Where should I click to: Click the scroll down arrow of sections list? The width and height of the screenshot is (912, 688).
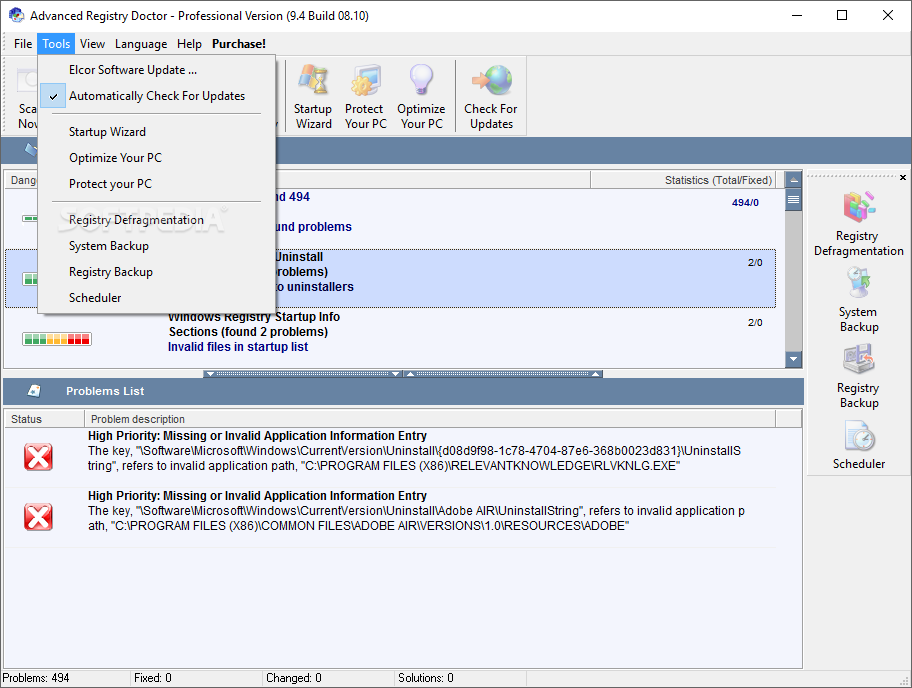click(x=793, y=359)
